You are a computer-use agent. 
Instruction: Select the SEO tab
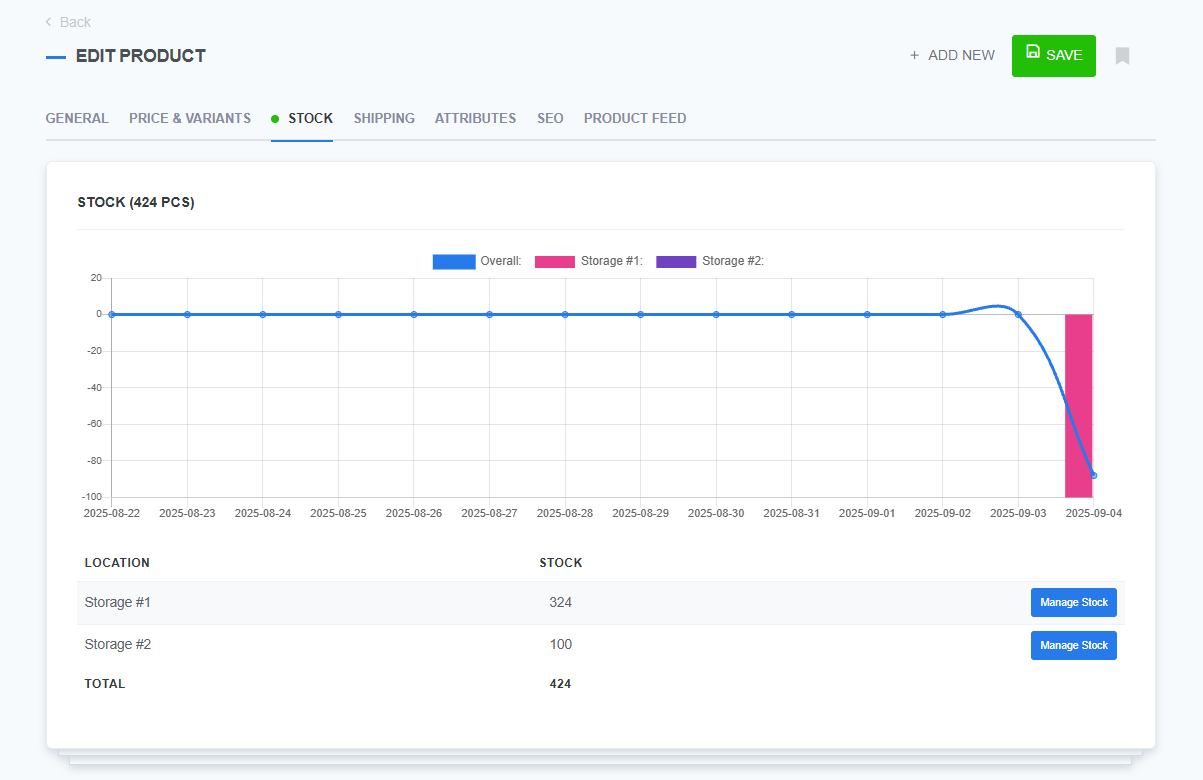tap(550, 118)
